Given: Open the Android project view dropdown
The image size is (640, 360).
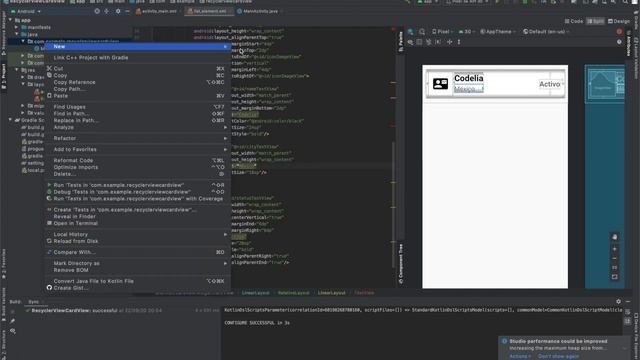Looking at the screenshot, I should click(x=26, y=11).
